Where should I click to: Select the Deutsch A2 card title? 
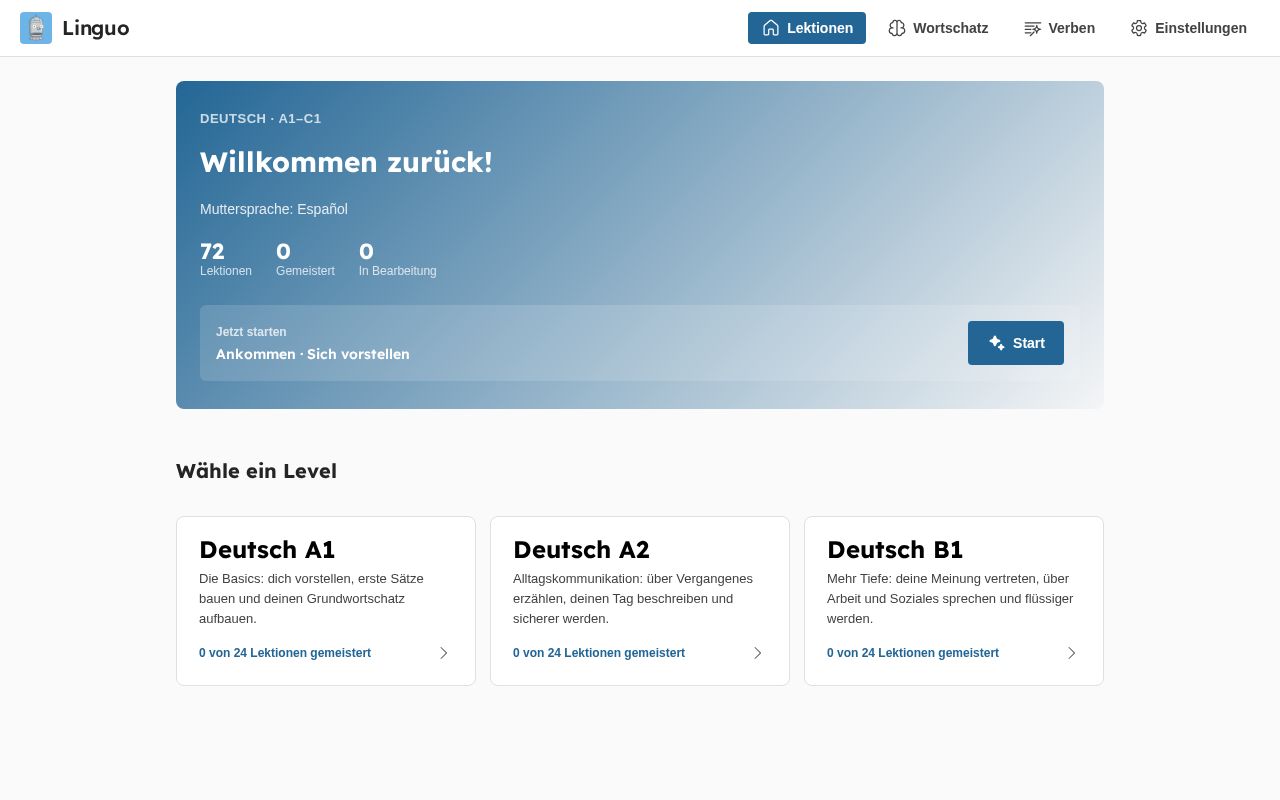pyautogui.click(x=581, y=550)
